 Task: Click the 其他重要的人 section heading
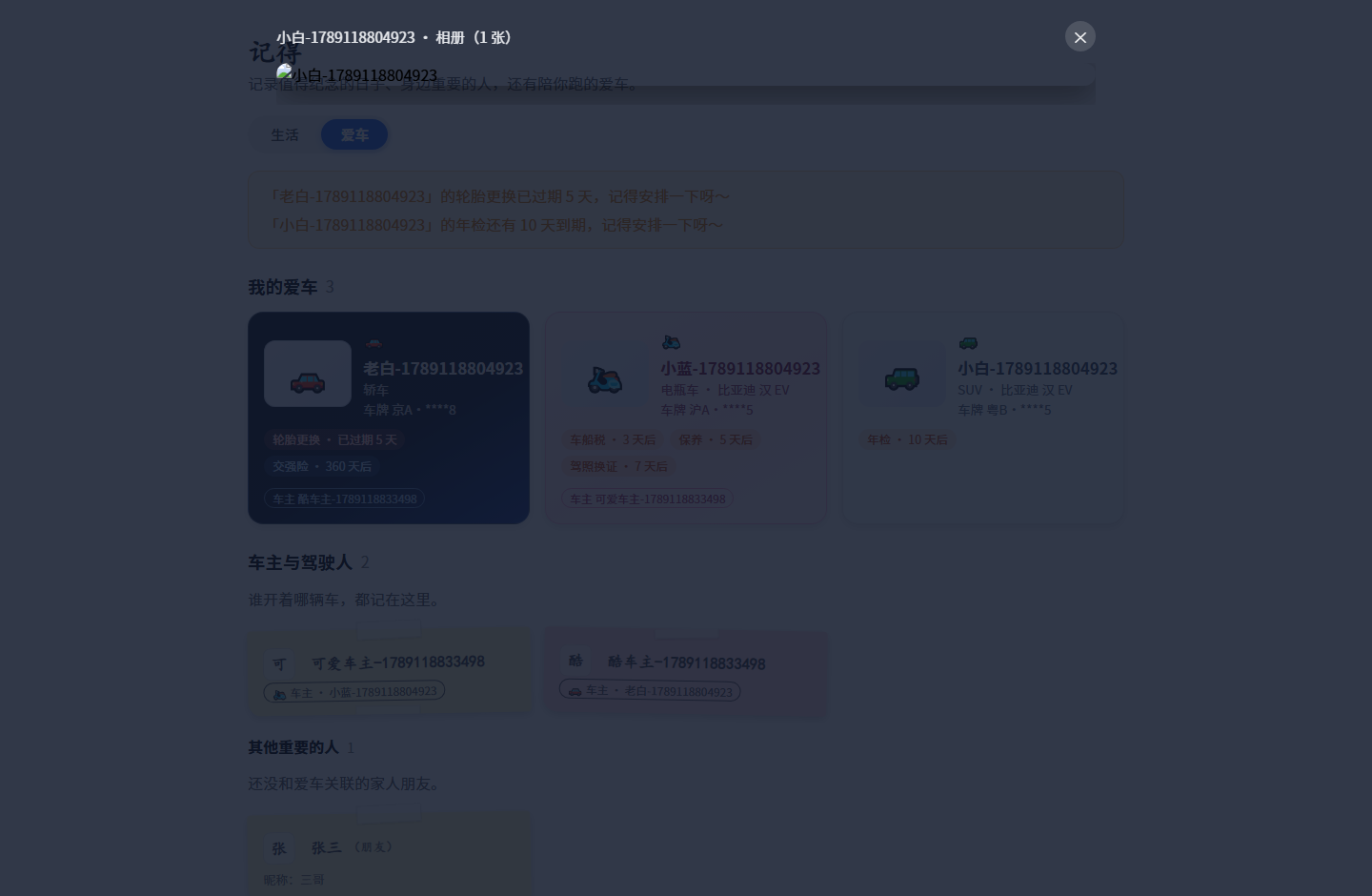coord(293,747)
